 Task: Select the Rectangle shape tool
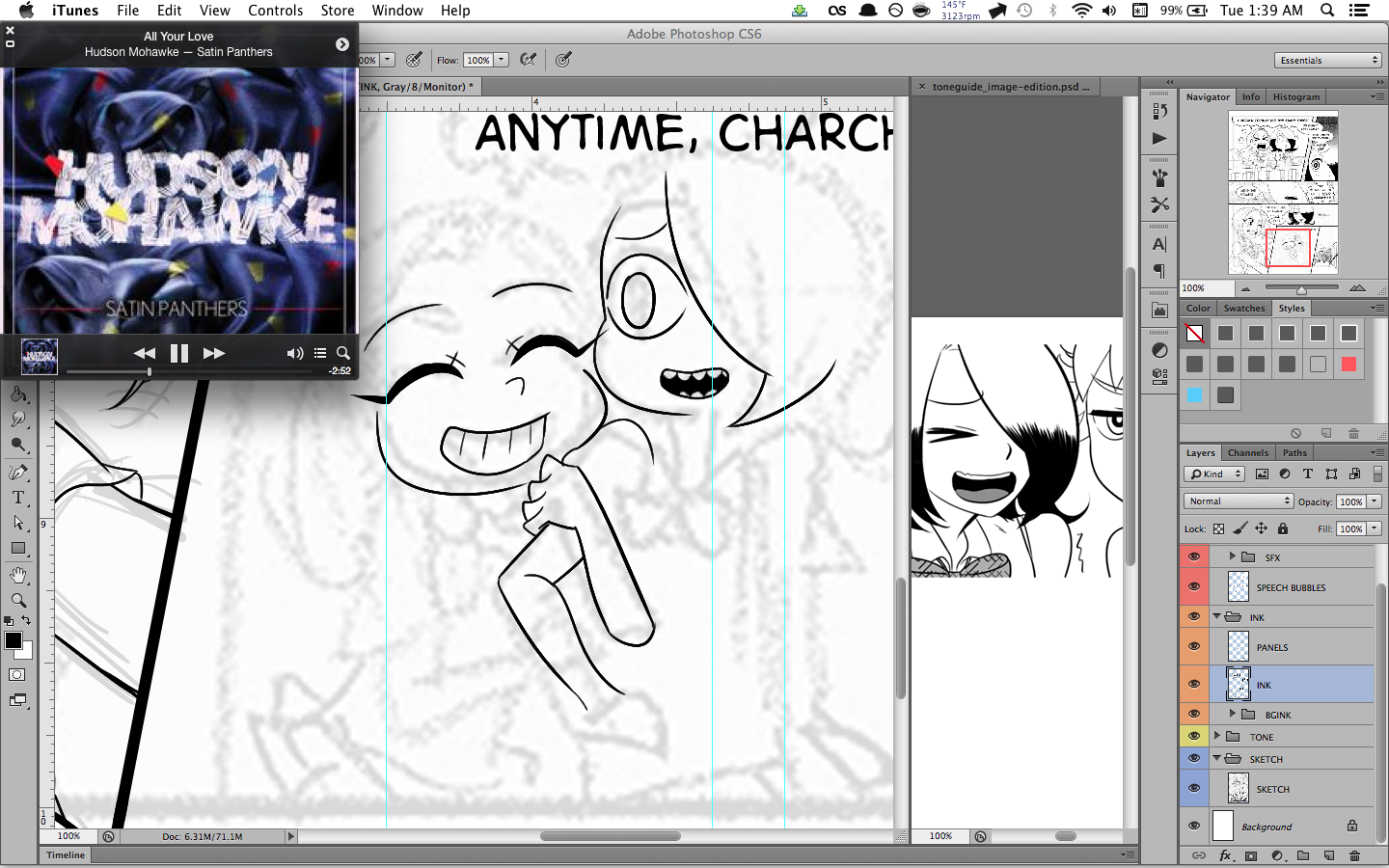click(18, 549)
